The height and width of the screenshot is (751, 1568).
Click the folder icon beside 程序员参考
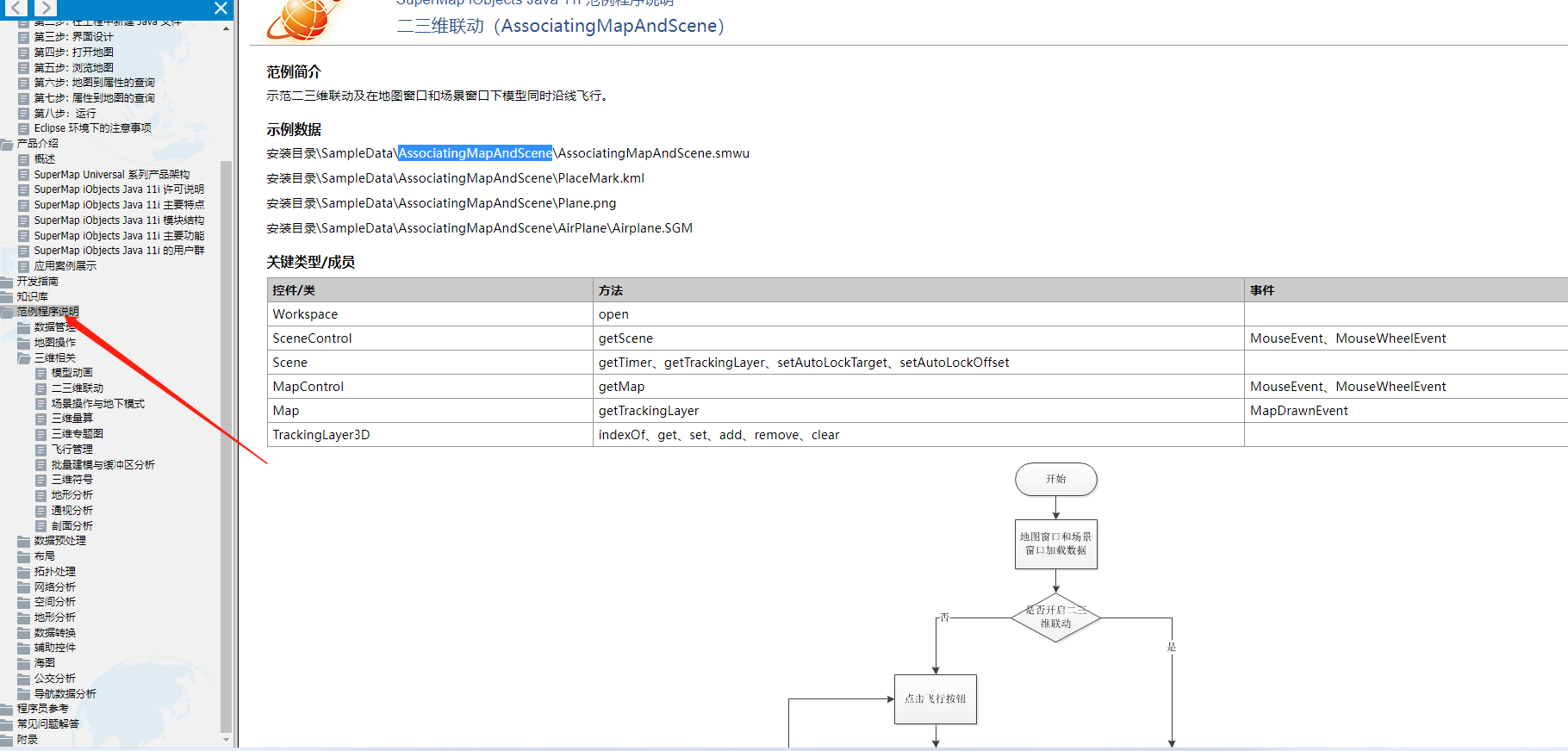(7, 709)
